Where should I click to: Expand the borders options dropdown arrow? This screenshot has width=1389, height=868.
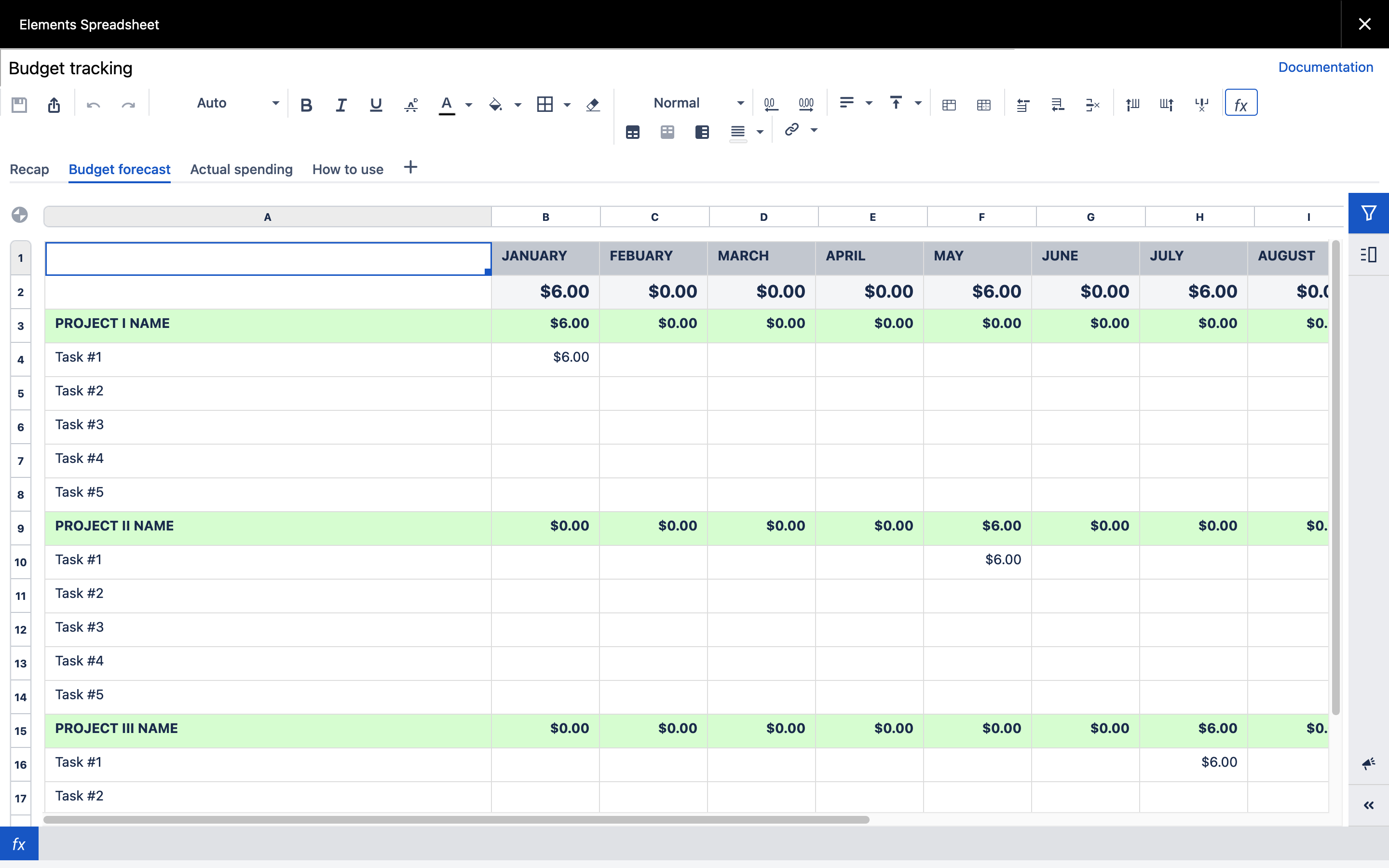[x=567, y=105]
